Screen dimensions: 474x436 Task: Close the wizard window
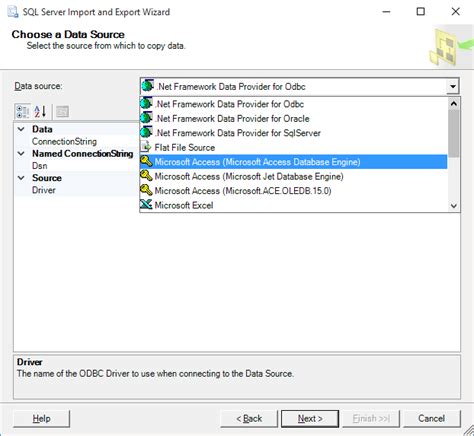pos(455,12)
